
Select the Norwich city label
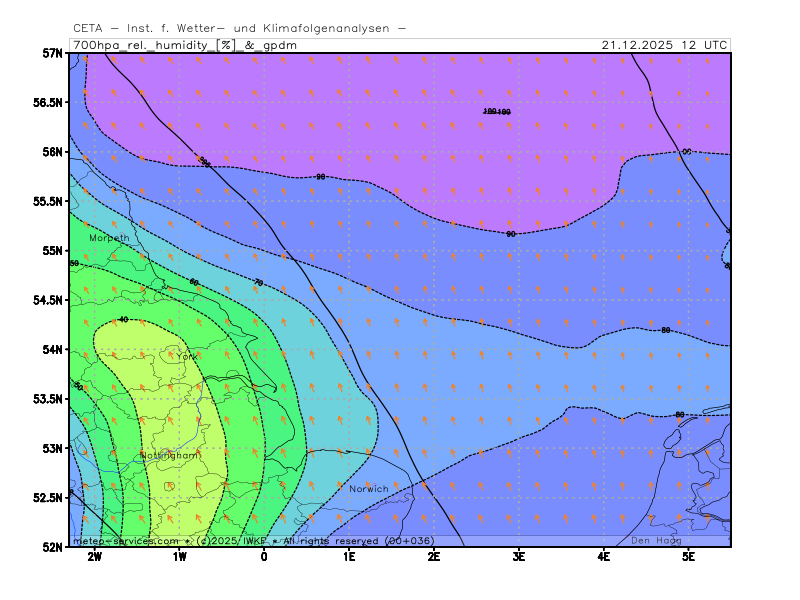[368, 488]
